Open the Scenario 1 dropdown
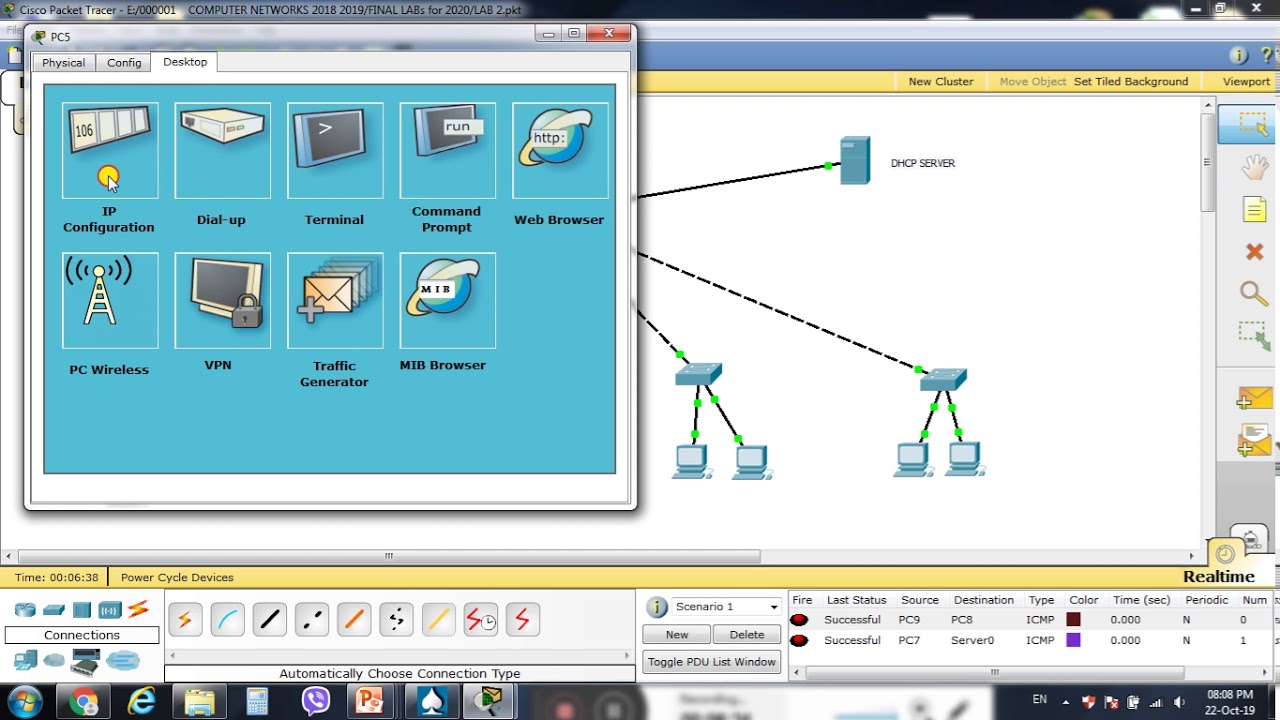The width and height of the screenshot is (1280, 720). tap(726, 607)
